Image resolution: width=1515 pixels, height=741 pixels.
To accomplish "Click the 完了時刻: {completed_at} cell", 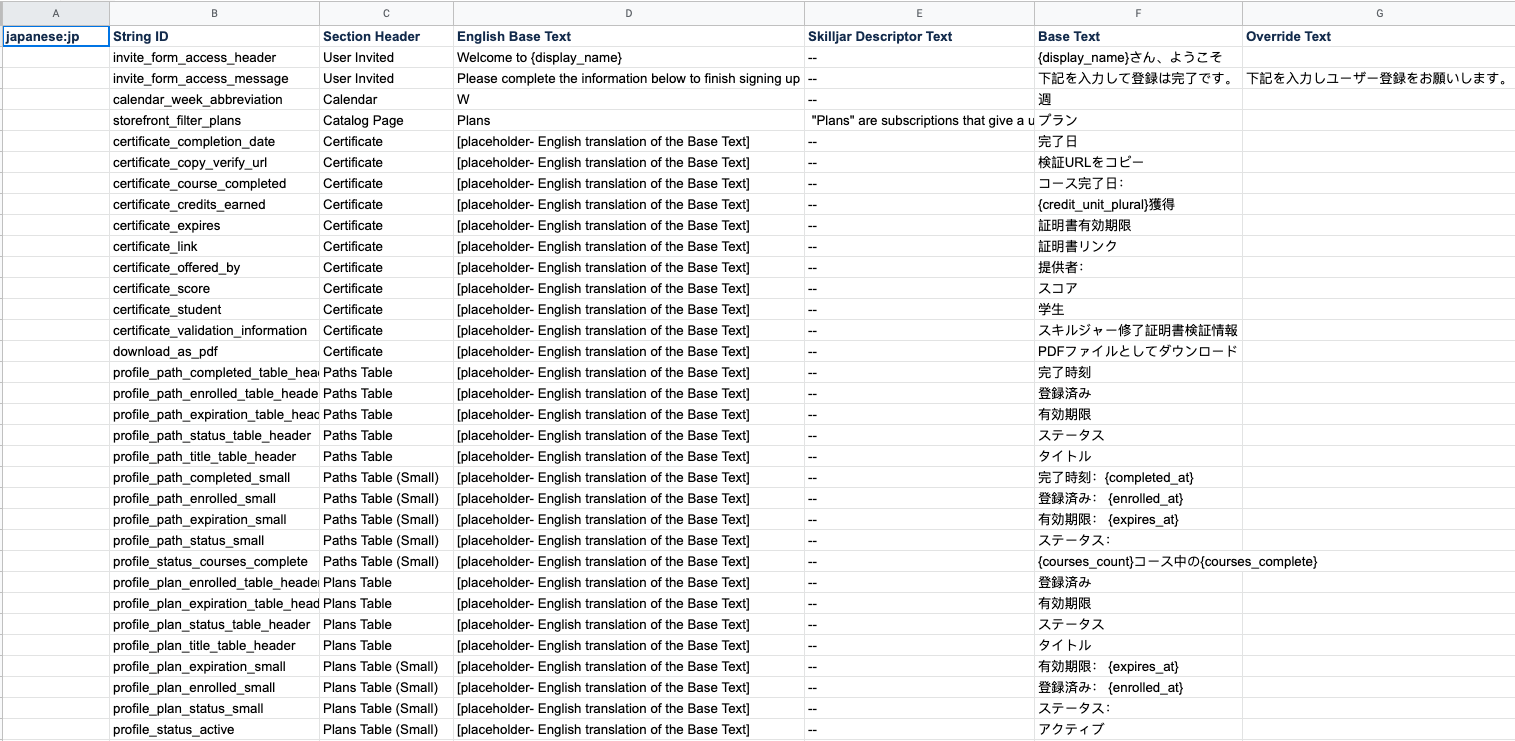I will pyautogui.click(x=1139, y=478).
